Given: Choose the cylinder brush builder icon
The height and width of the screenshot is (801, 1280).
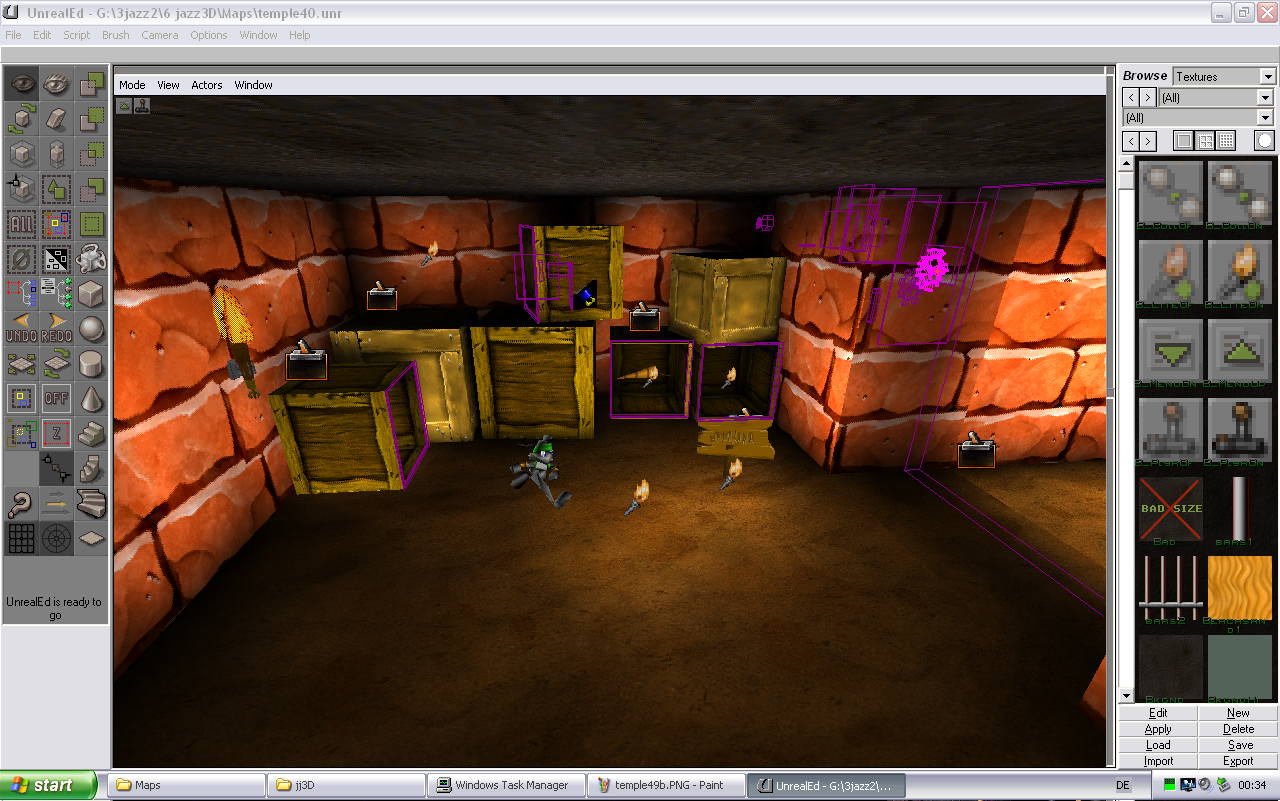Looking at the screenshot, I should 92,364.
